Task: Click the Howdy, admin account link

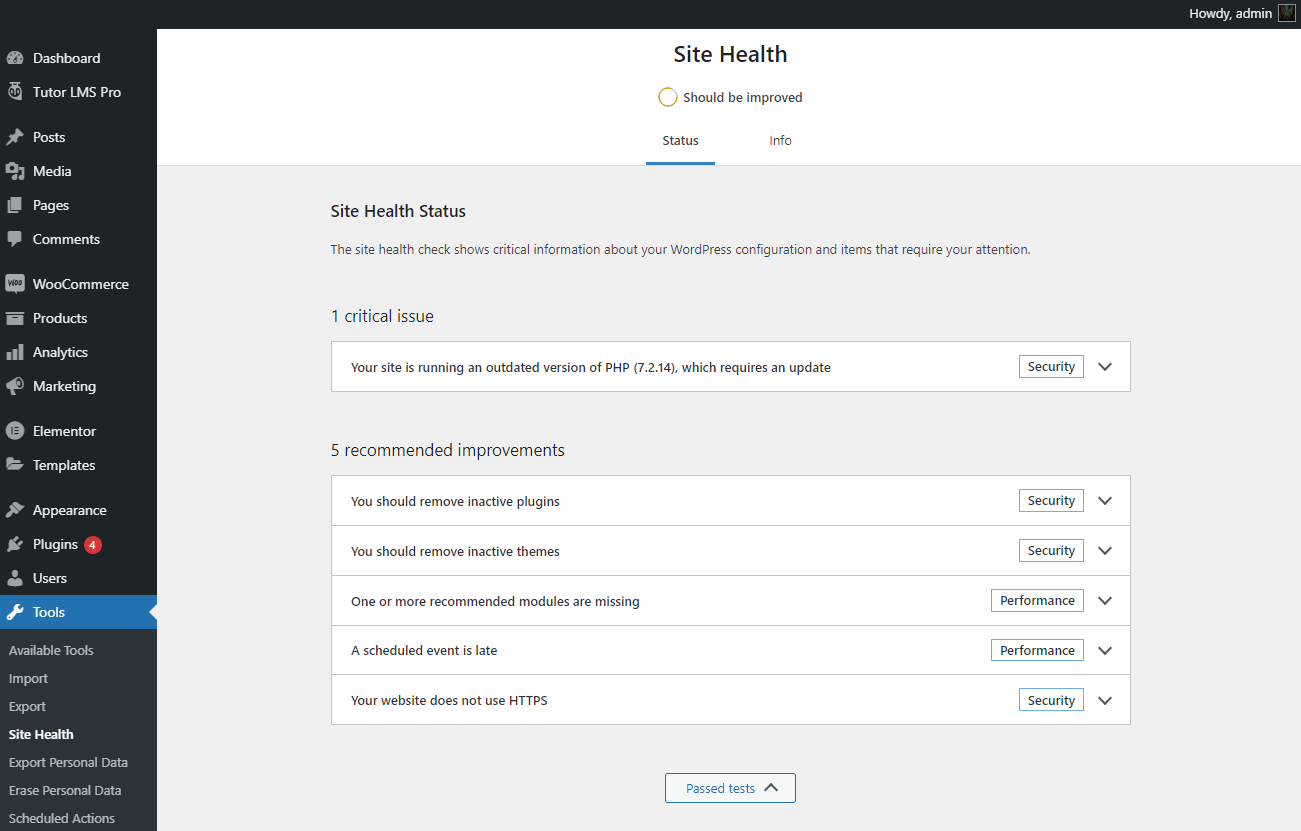Action: (1241, 13)
